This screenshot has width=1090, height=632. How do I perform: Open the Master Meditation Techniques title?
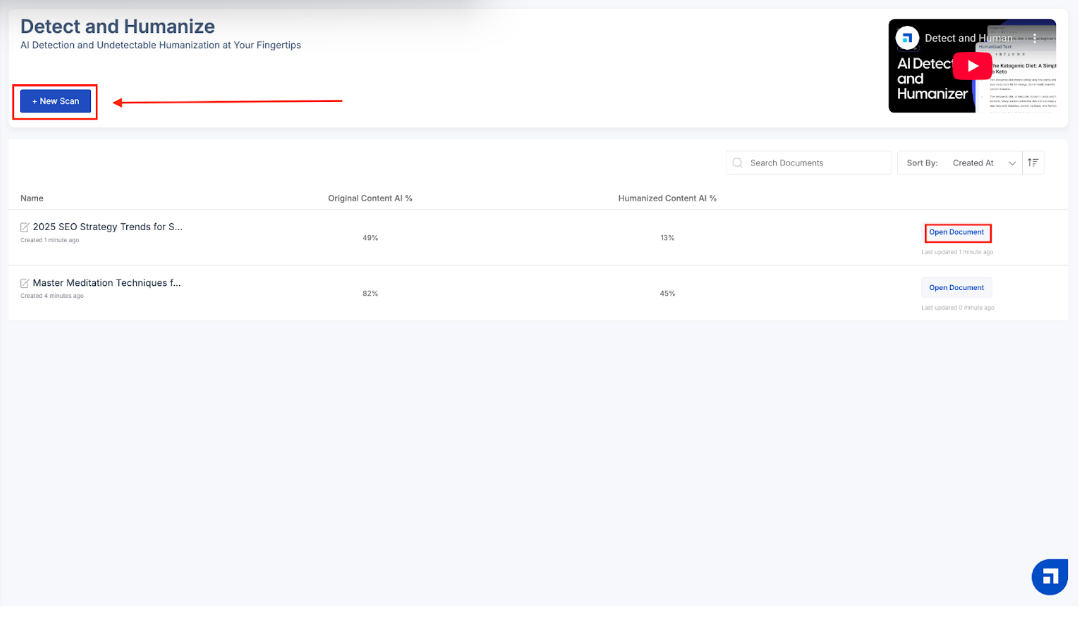(x=107, y=283)
